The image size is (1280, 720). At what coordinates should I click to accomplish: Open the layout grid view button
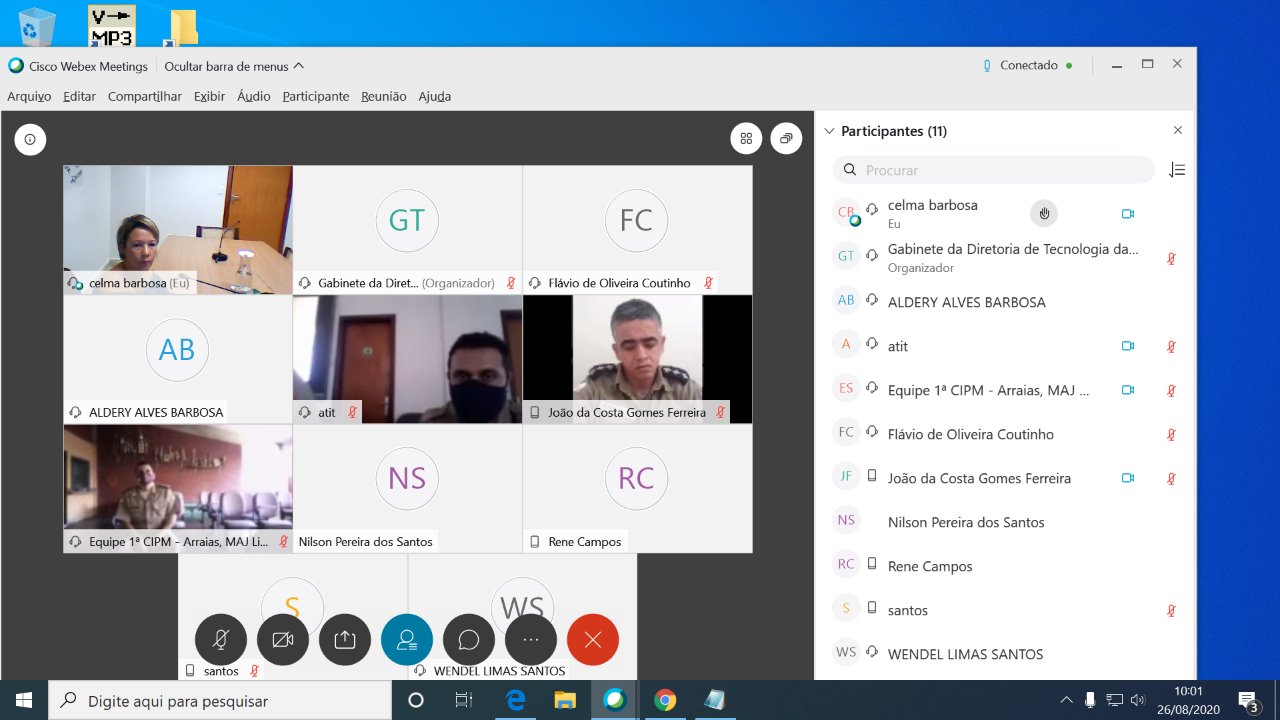pyautogui.click(x=746, y=139)
